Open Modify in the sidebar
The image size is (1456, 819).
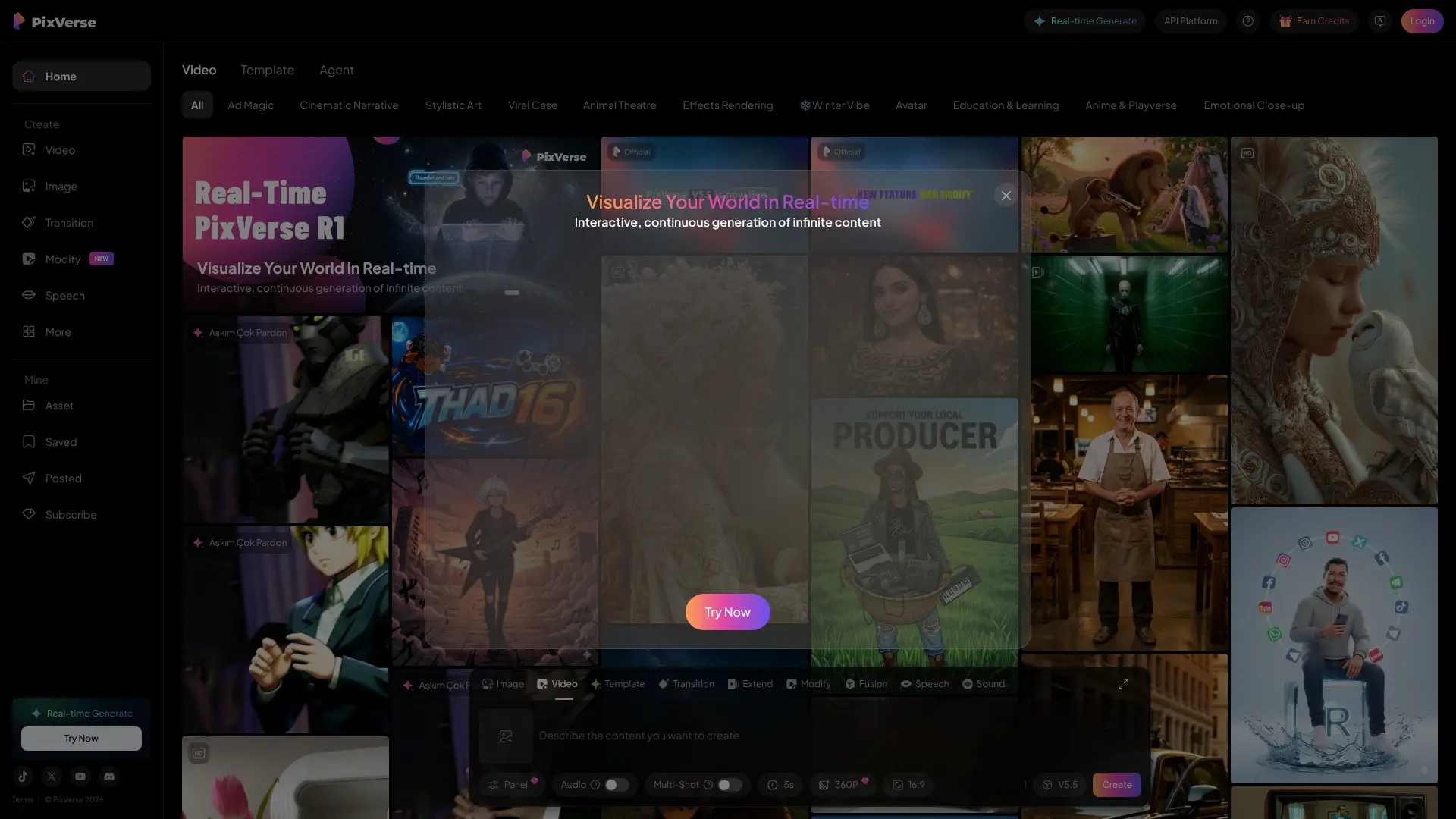click(x=81, y=259)
